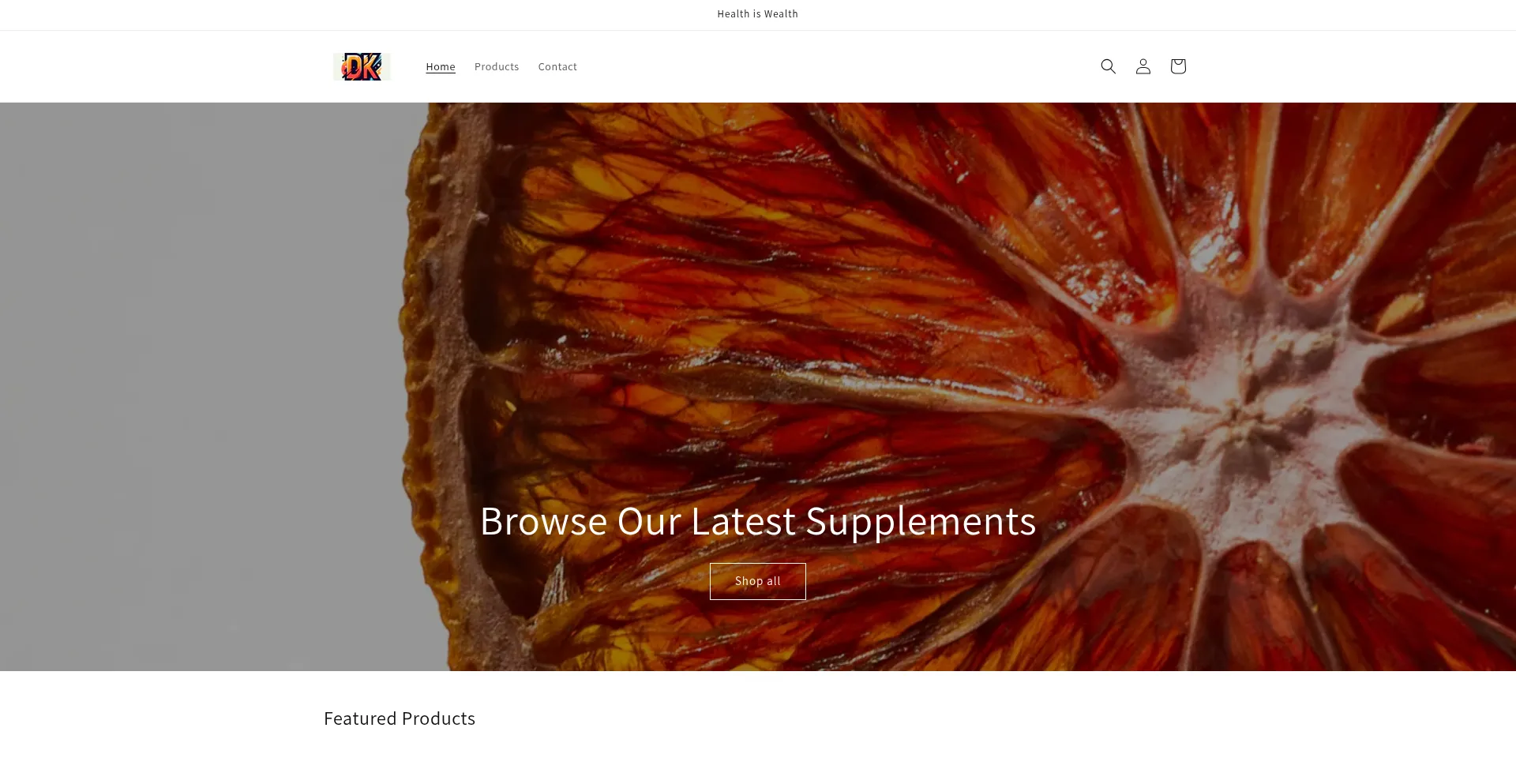Screen dimensions: 1516x784
Task: Click the empty header space right of Contact
Action: [829, 67]
